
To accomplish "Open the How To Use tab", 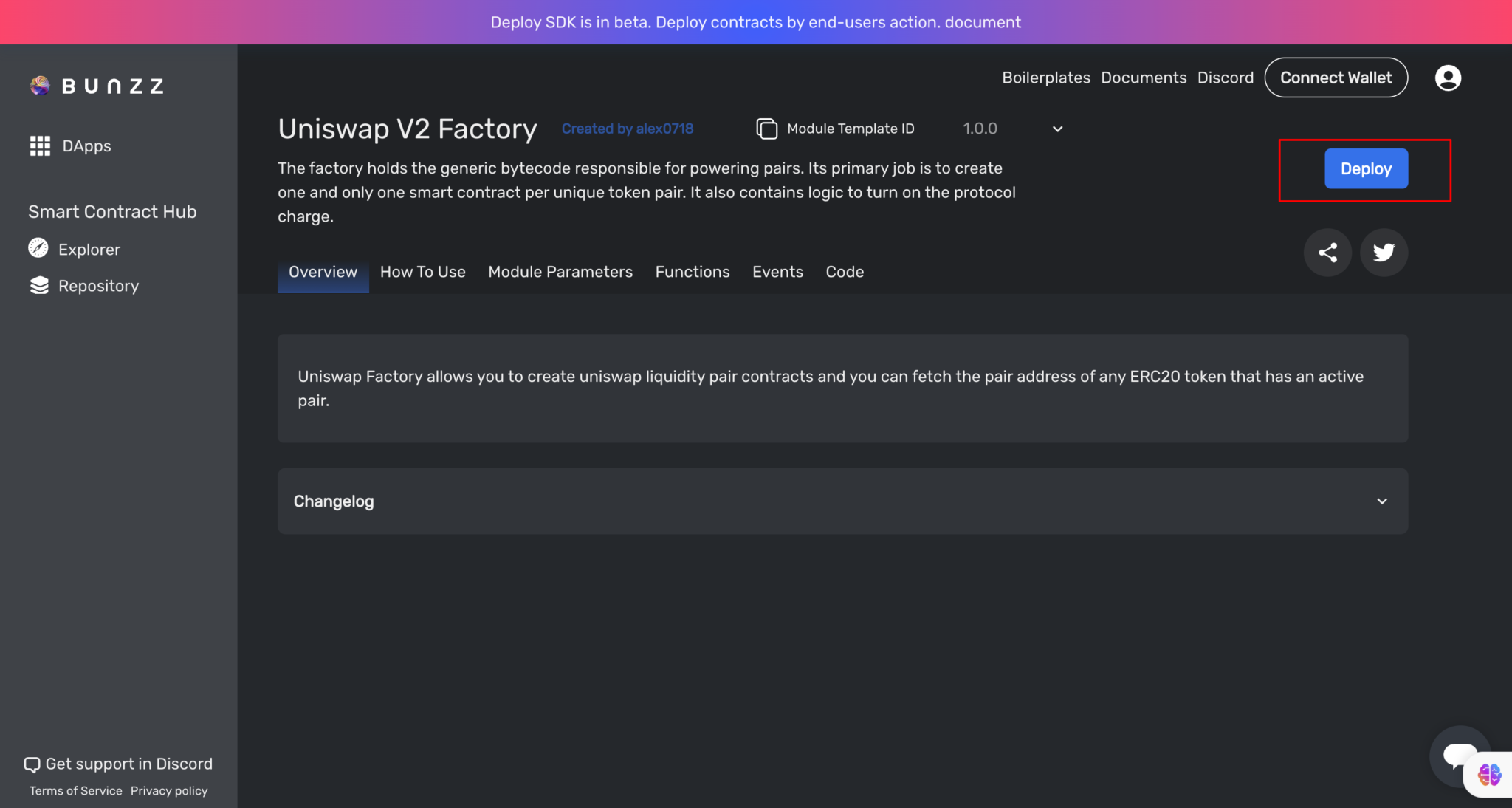I will (x=422, y=272).
